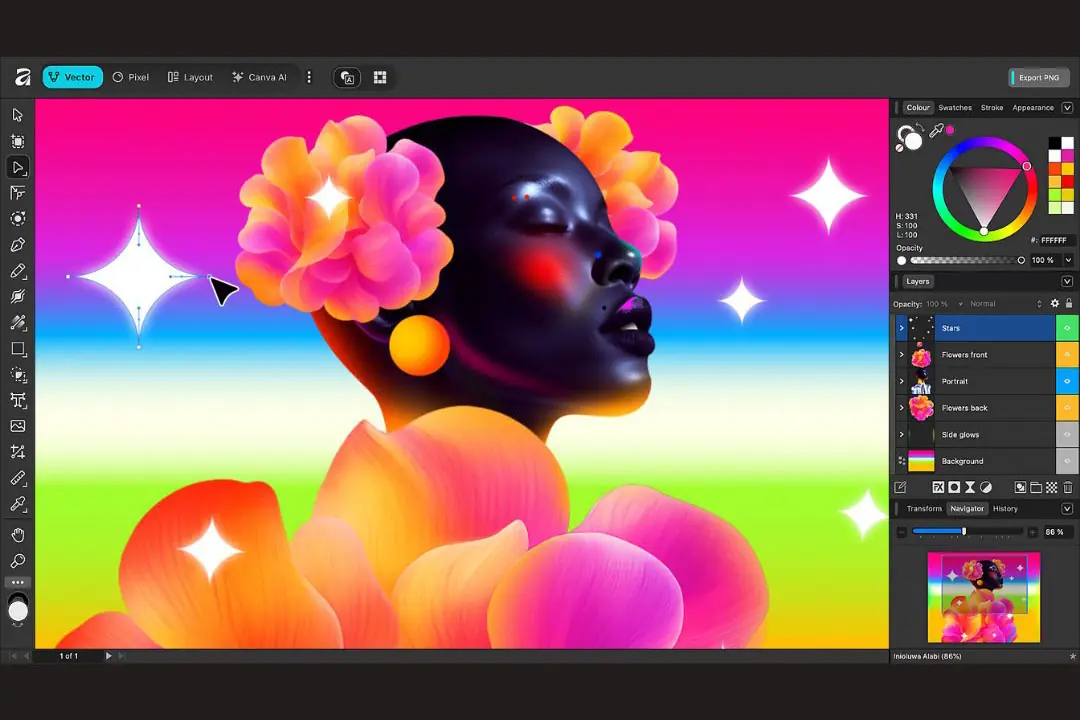Image resolution: width=1080 pixels, height=720 pixels.
Task: Open the opacity percentage dropdown in Colour panel
Action: (1067, 260)
